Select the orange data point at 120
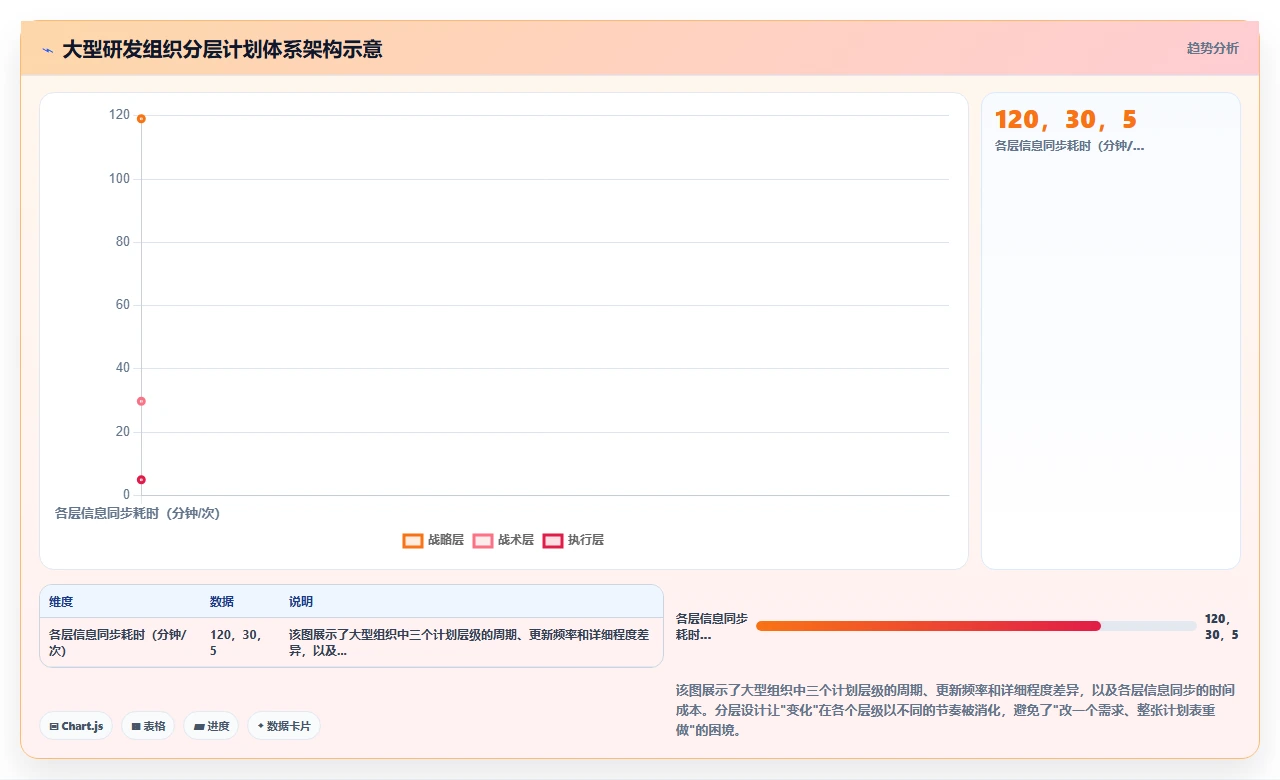The width and height of the screenshot is (1280, 780). point(141,119)
